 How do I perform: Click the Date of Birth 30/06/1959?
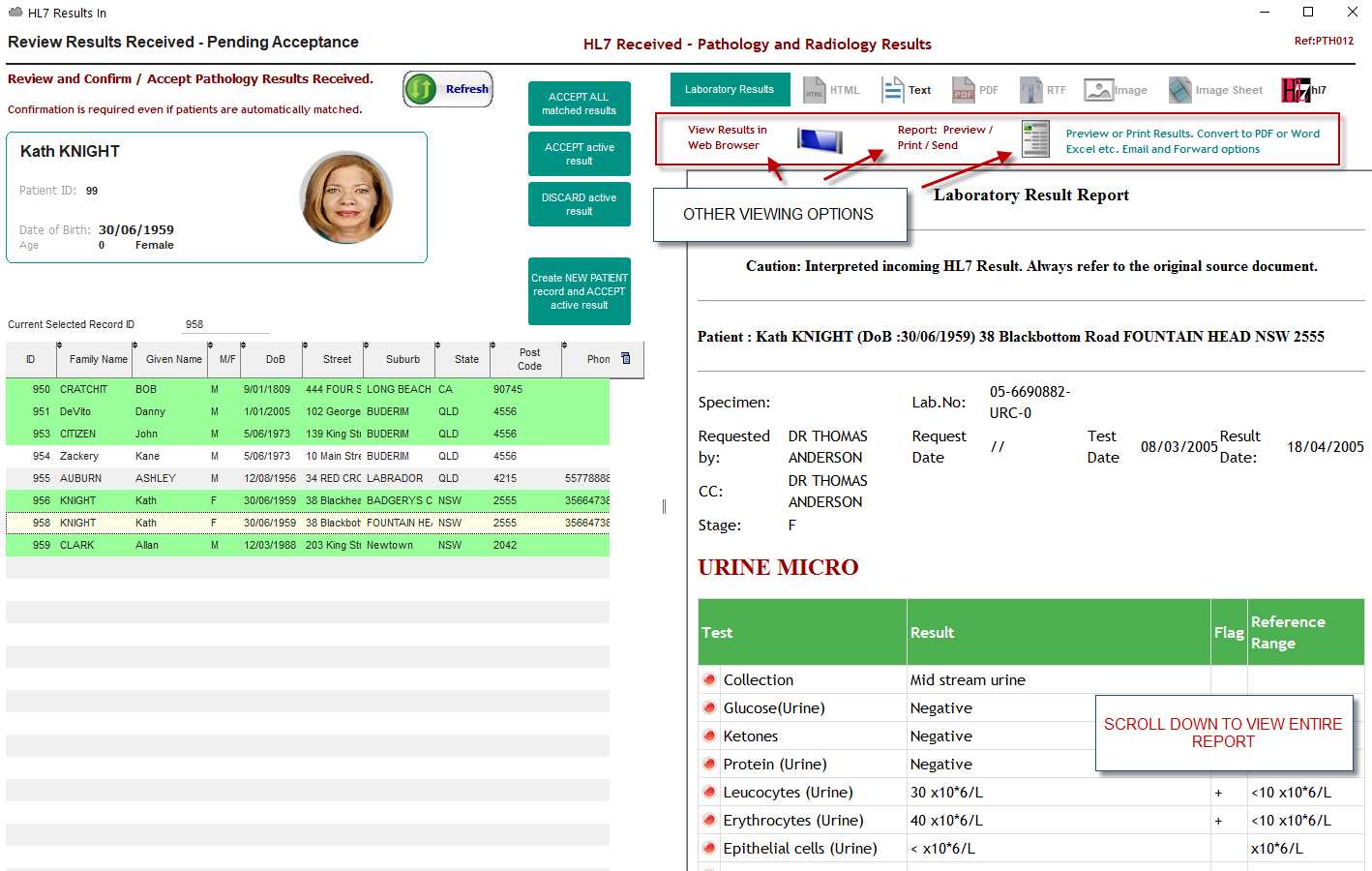[136, 229]
